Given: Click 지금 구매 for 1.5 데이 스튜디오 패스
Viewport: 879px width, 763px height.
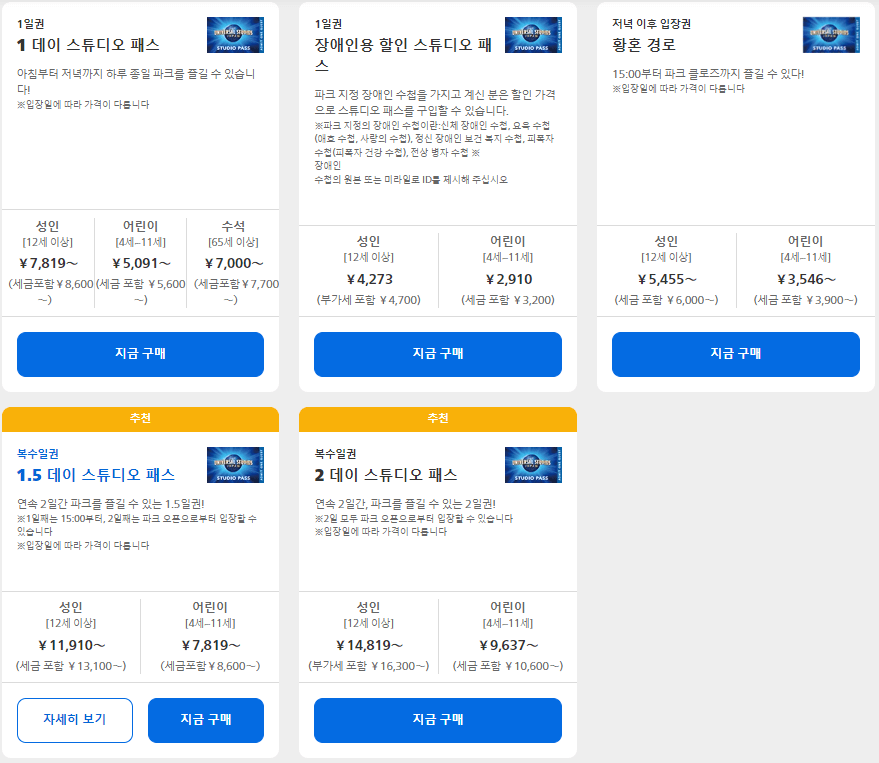Looking at the screenshot, I should [x=205, y=720].
